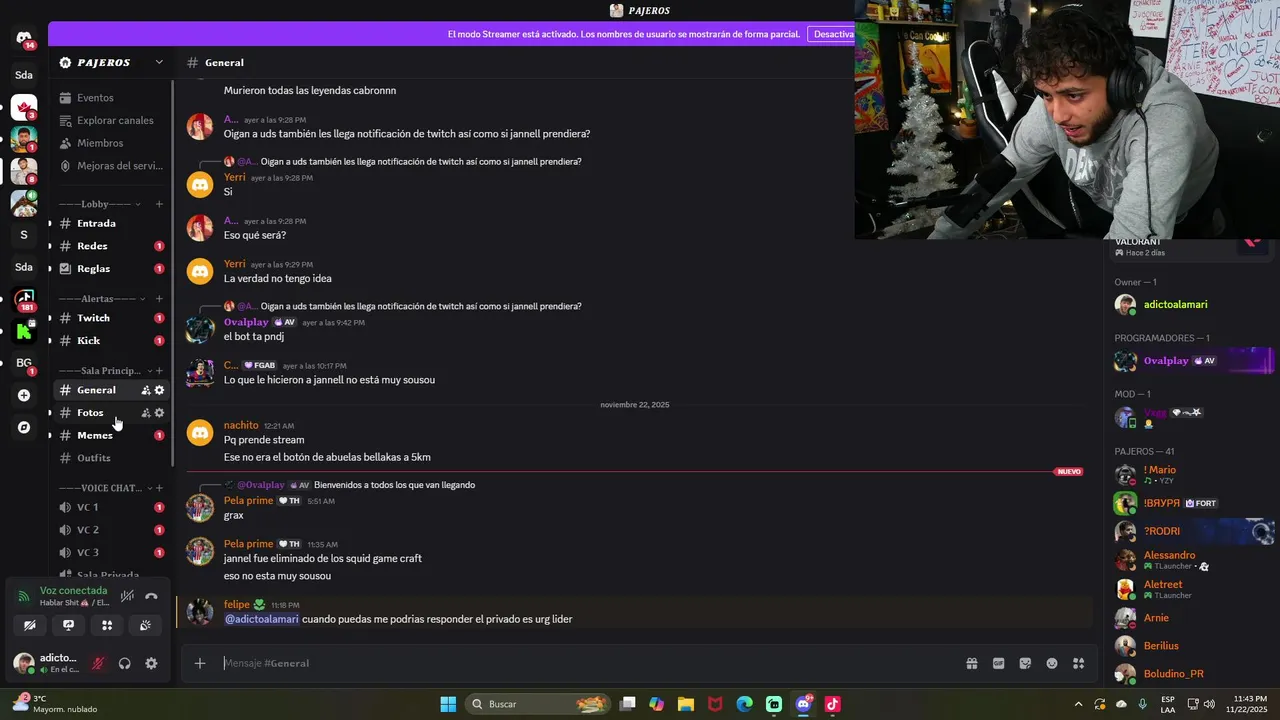Disconnect from voice with the hang-up icon
This screenshot has height=720, width=1280.
(x=151, y=596)
